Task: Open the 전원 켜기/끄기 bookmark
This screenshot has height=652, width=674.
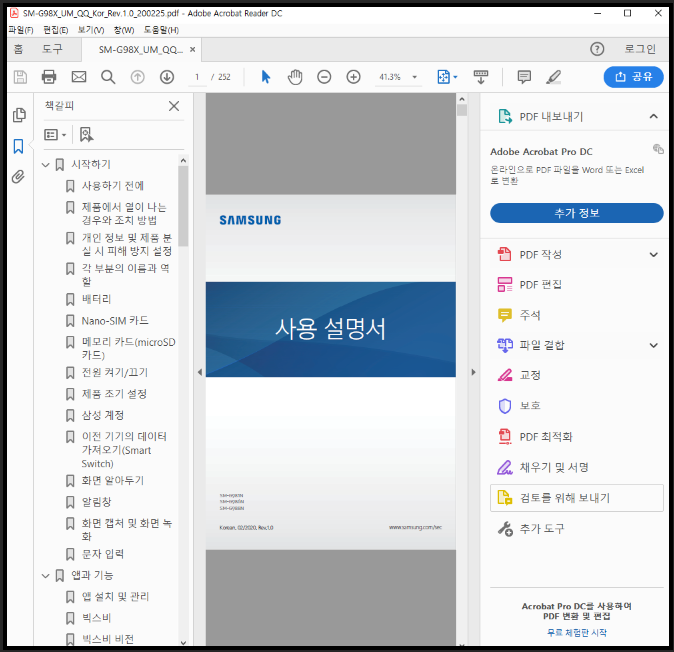Action: coord(115,372)
